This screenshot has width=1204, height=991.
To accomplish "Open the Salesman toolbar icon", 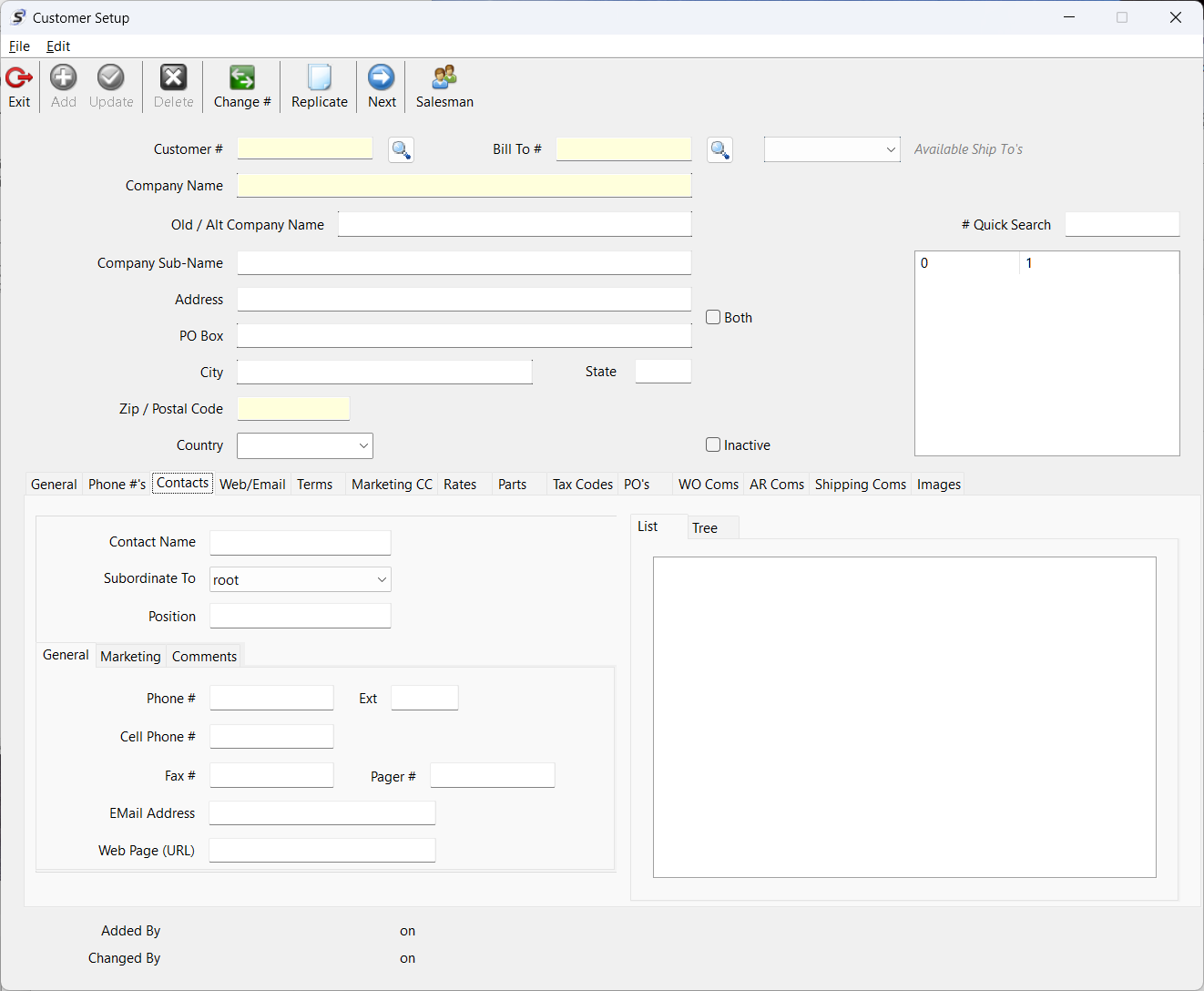I will tap(444, 87).
